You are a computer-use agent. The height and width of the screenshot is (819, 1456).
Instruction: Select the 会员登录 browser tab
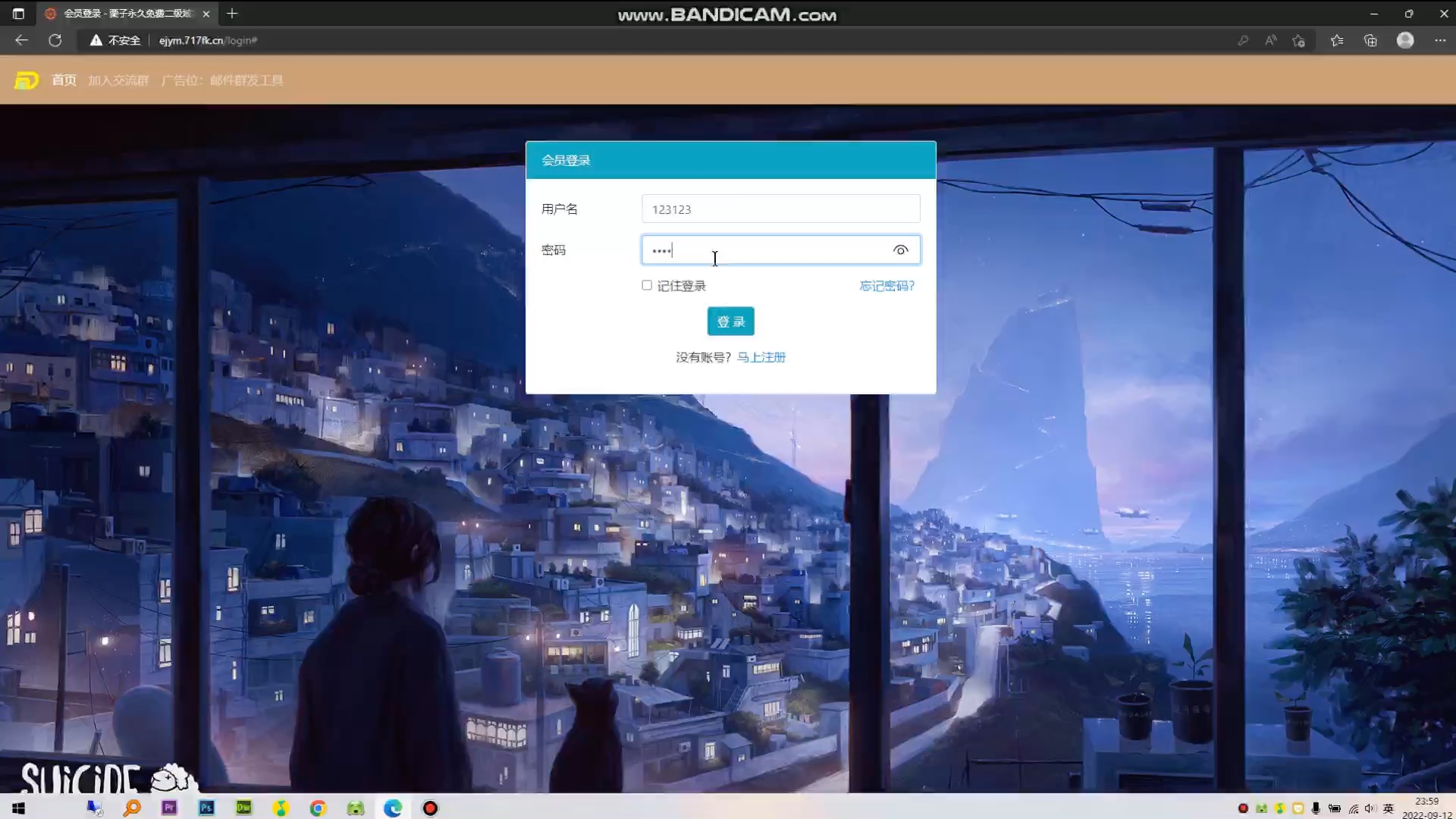pos(127,14)
